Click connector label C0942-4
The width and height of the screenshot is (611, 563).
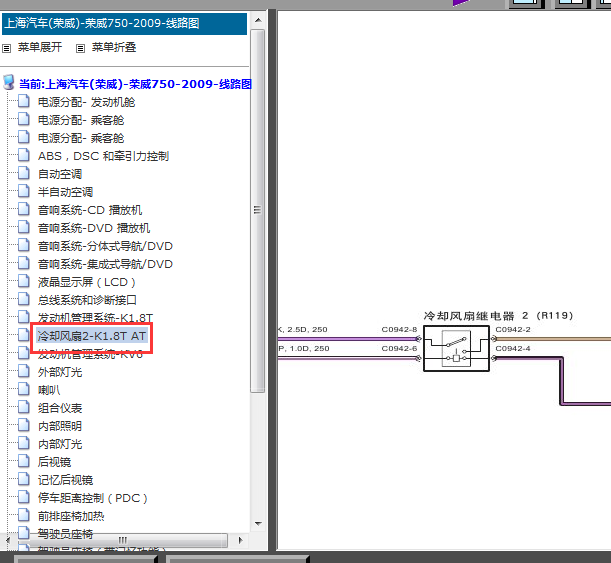coord(513,348)
